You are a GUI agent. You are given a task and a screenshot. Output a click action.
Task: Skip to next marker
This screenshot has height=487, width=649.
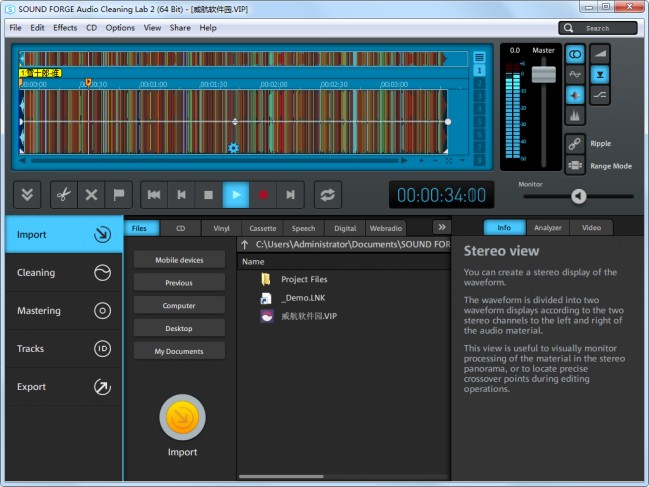(x=291, y=194)
